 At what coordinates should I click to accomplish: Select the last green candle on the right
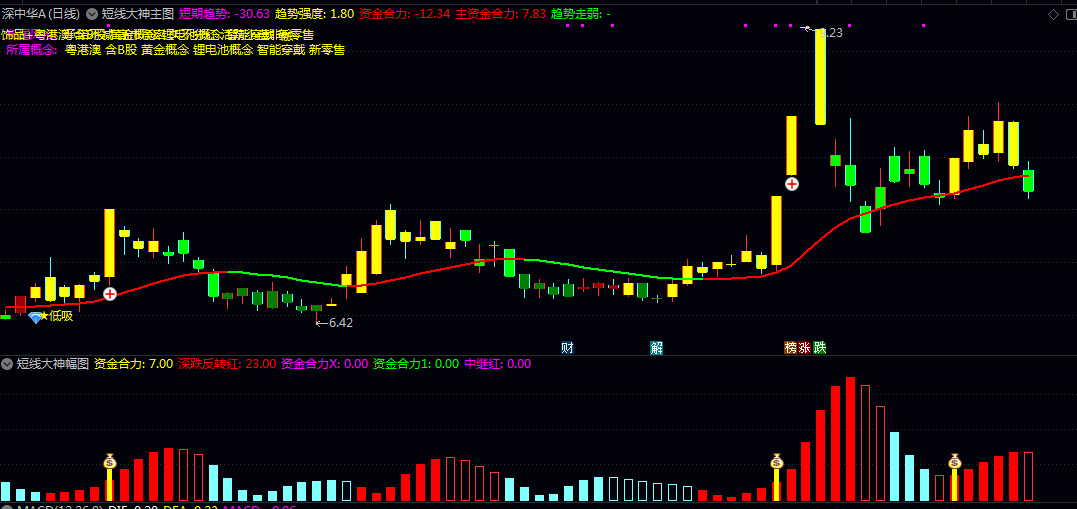[1028, 180]
